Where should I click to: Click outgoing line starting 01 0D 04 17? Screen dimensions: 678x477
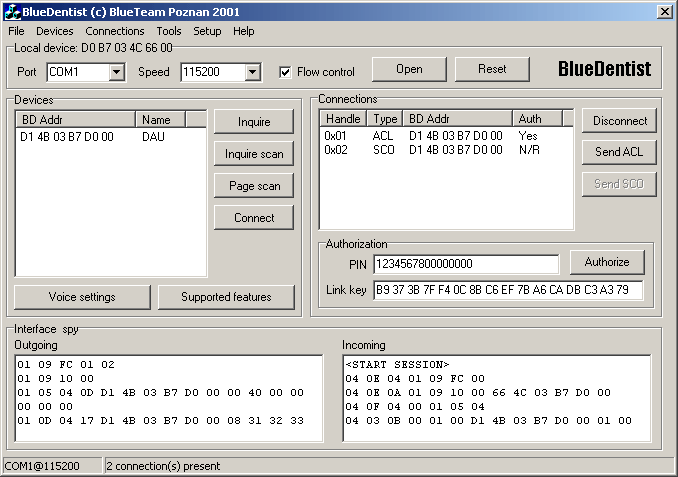click(x=161, y=420)
